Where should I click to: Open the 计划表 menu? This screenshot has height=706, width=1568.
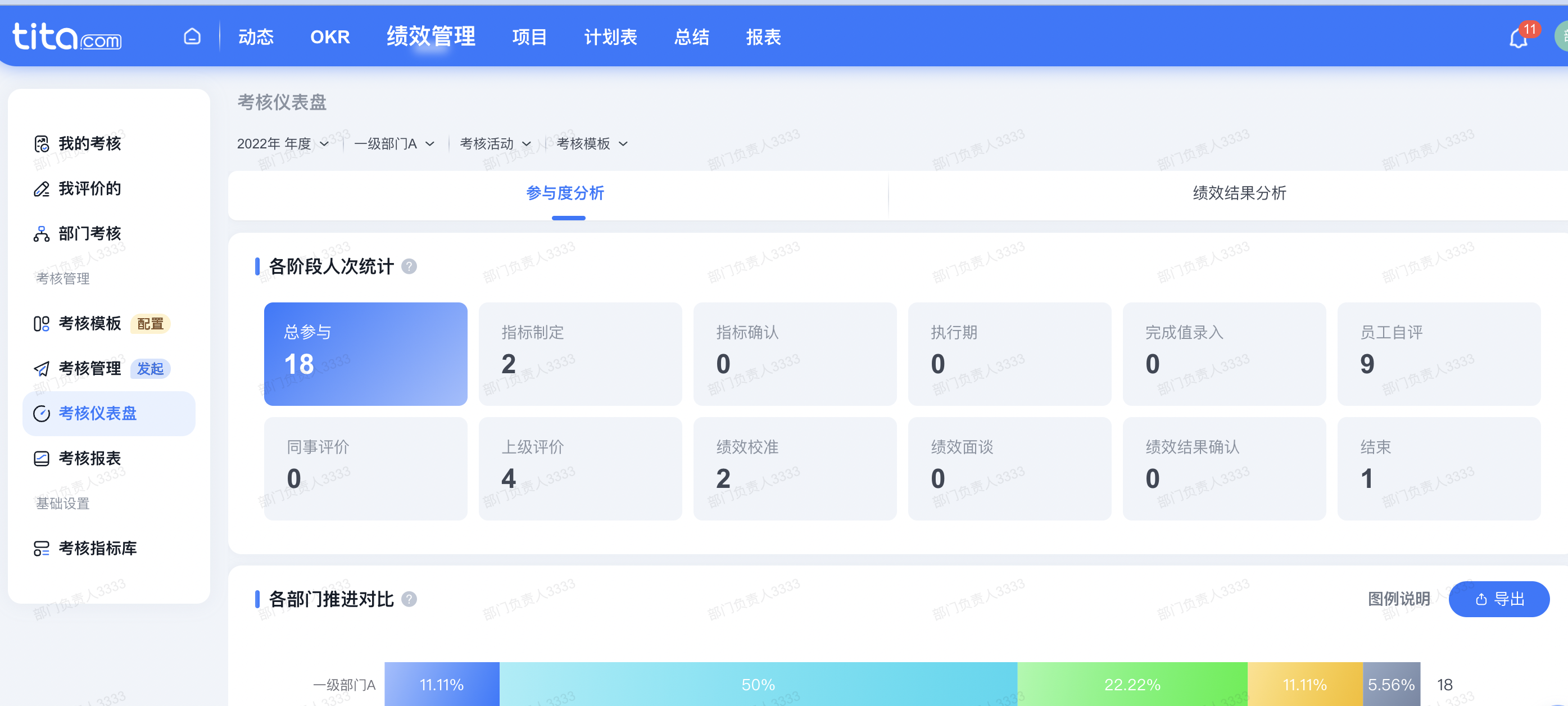tap(610, 37)
